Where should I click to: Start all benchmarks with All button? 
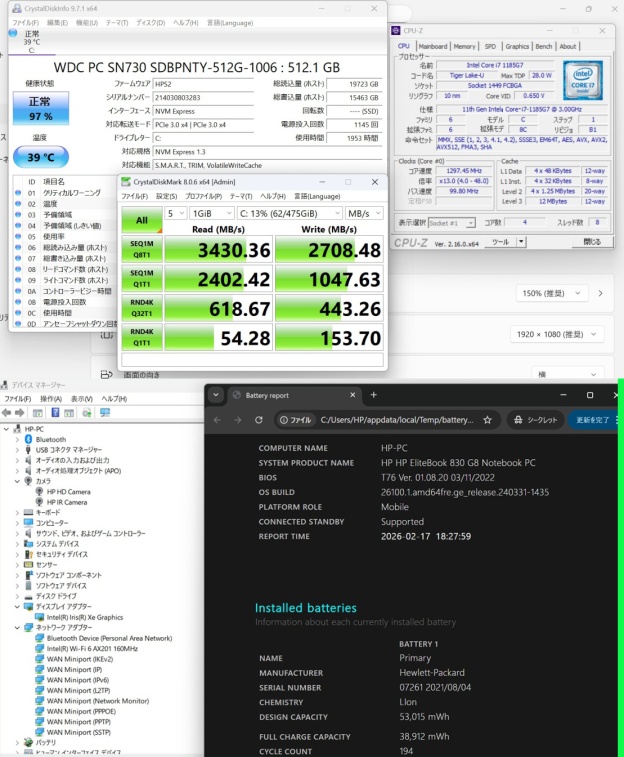click(x=141, y=219)
